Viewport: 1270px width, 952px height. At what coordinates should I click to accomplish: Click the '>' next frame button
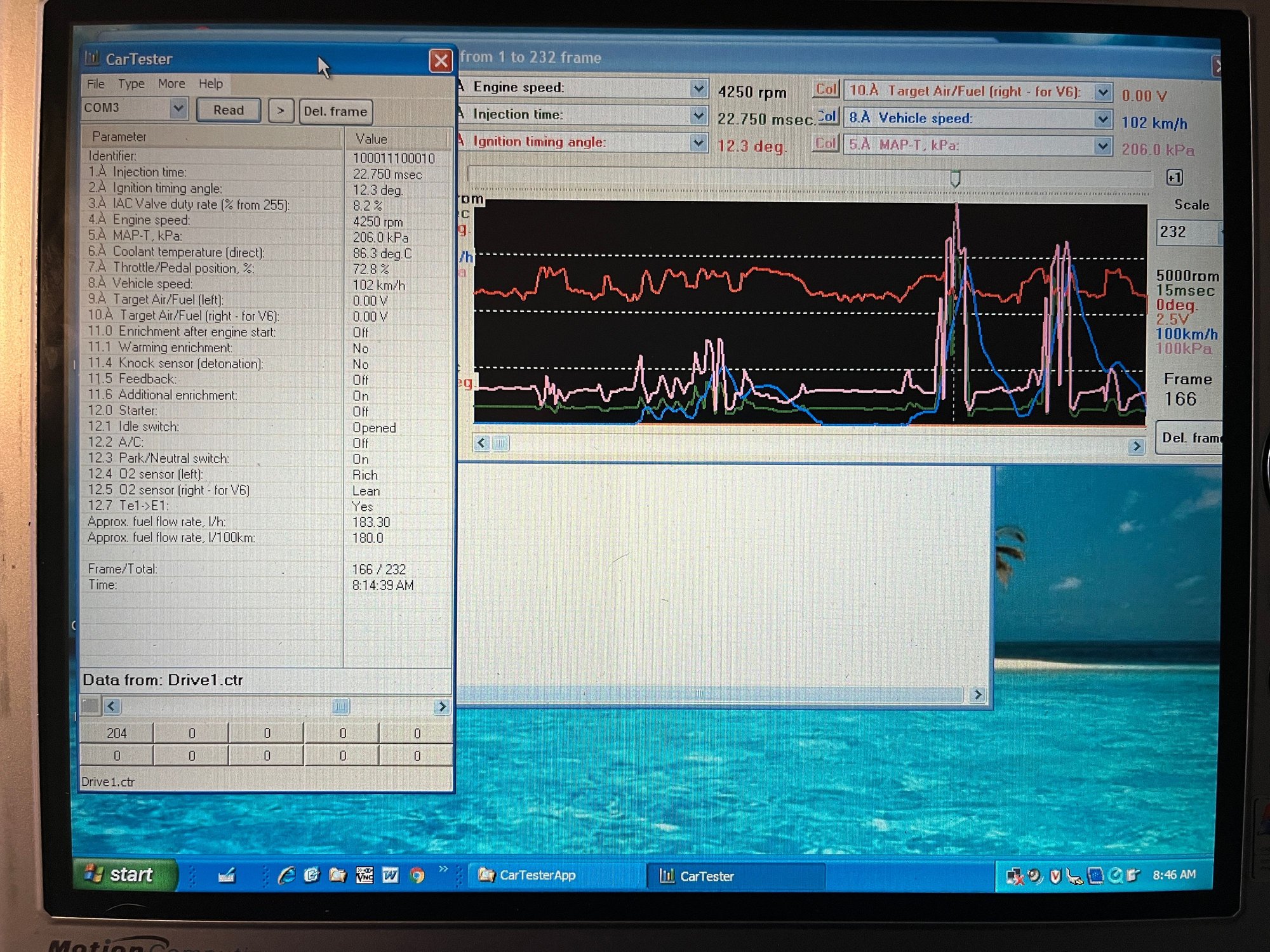pos(281,111)
